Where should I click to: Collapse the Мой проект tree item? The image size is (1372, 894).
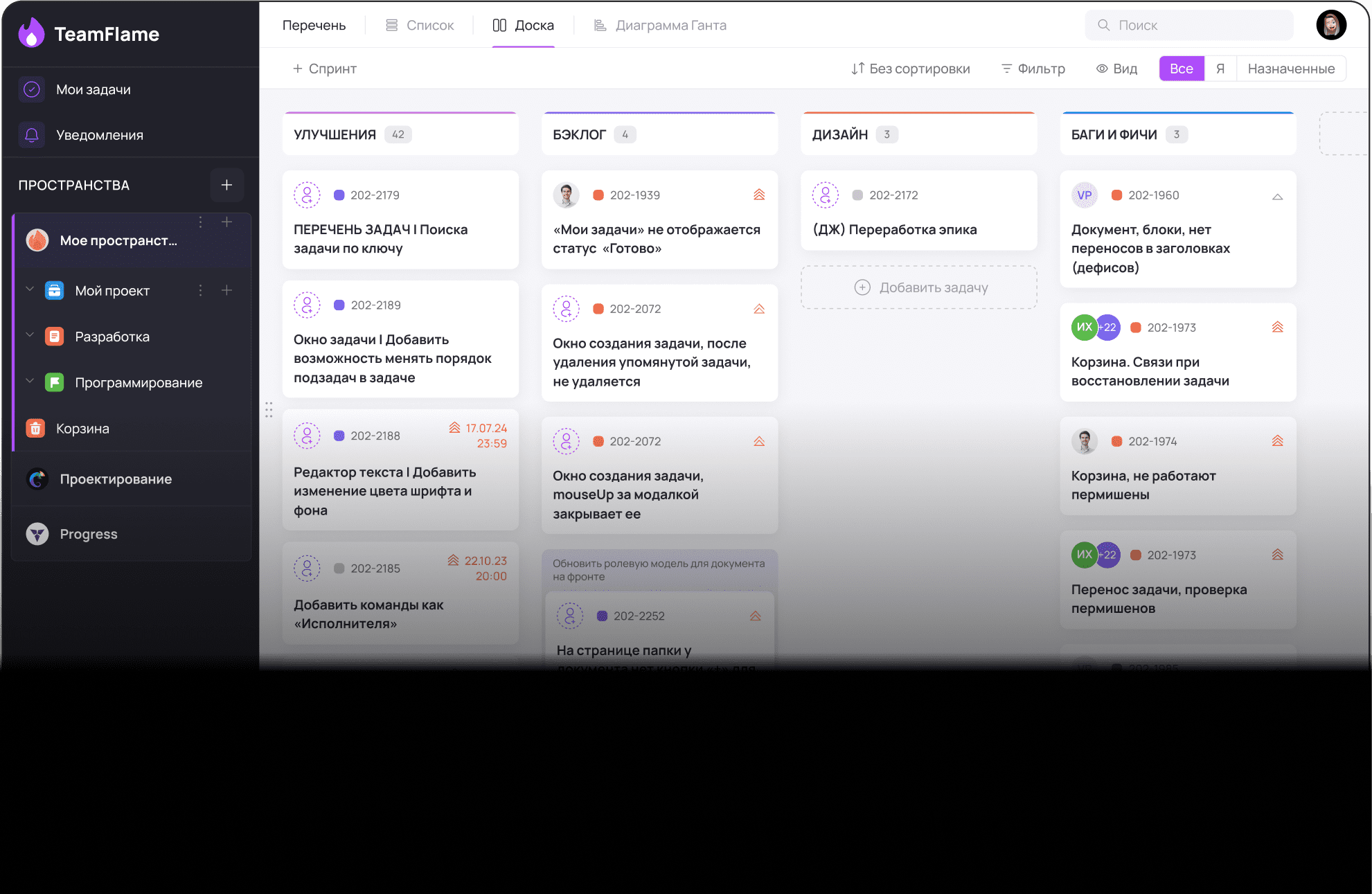[x=30, y=289]
